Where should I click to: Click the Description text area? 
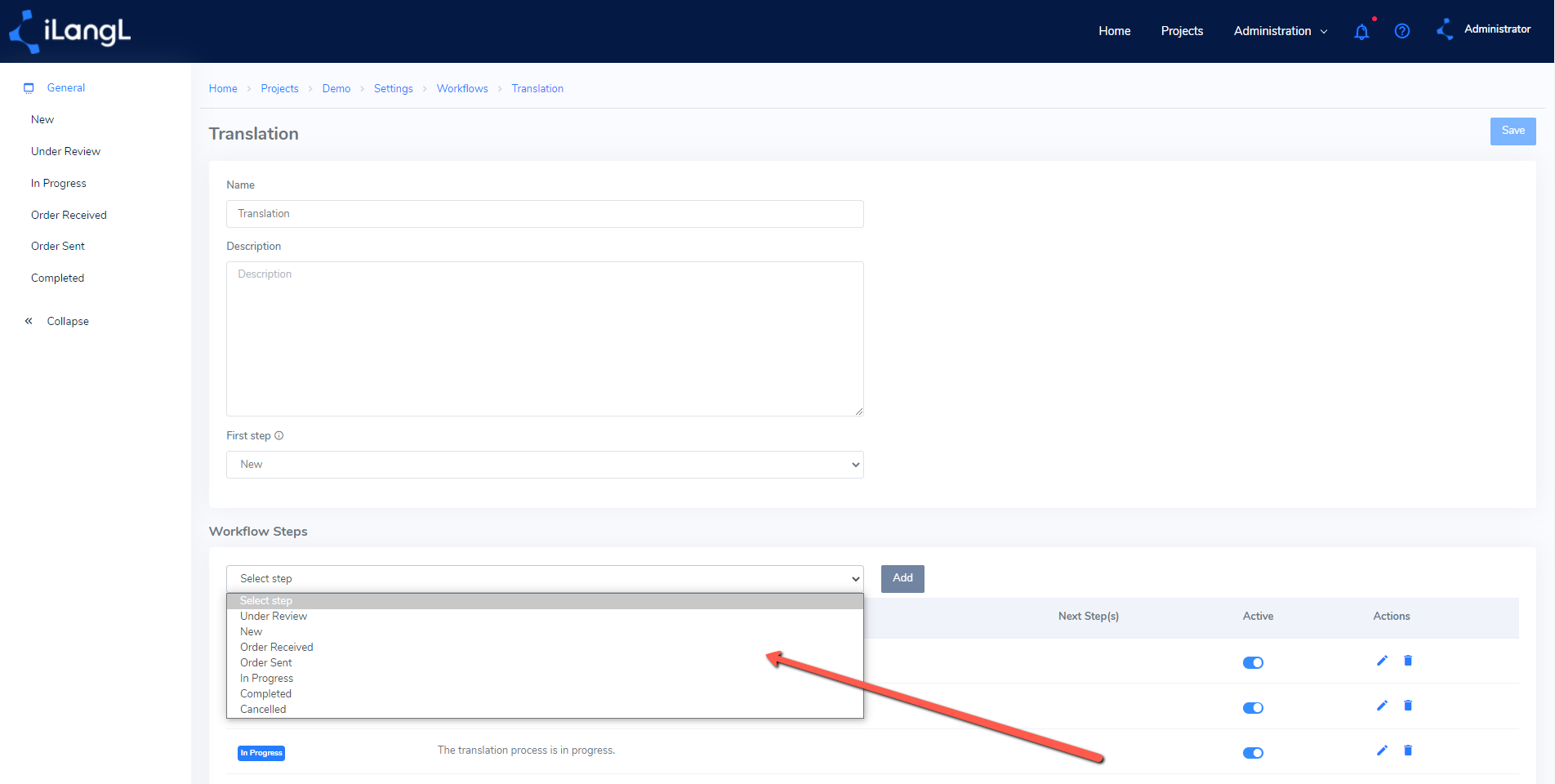tap(545, 339)
